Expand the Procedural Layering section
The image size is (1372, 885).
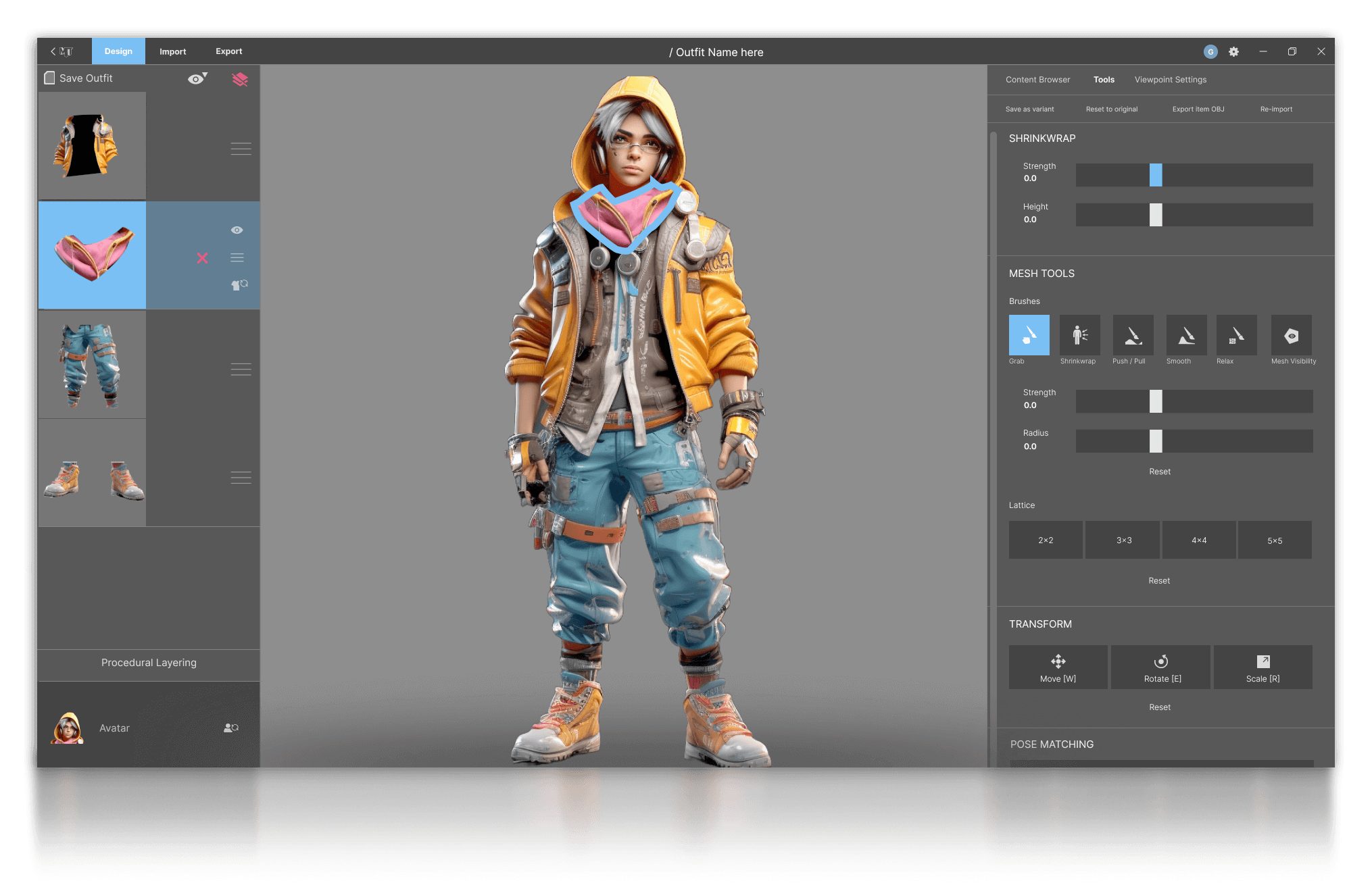pyautogui.click(x=148, y=663)
